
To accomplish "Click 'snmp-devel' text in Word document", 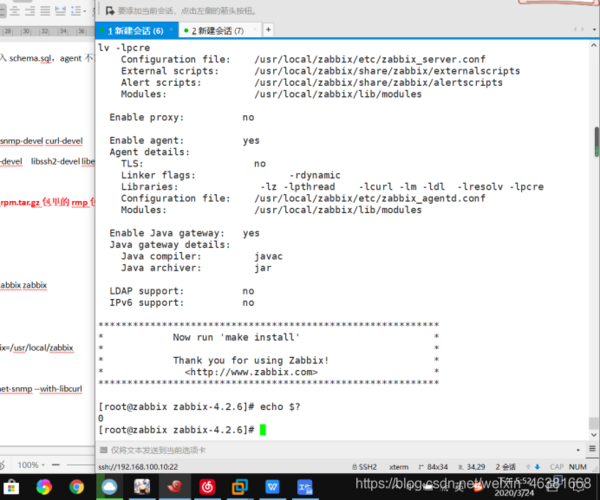I will pyautogui.click(x=22, y=141).
